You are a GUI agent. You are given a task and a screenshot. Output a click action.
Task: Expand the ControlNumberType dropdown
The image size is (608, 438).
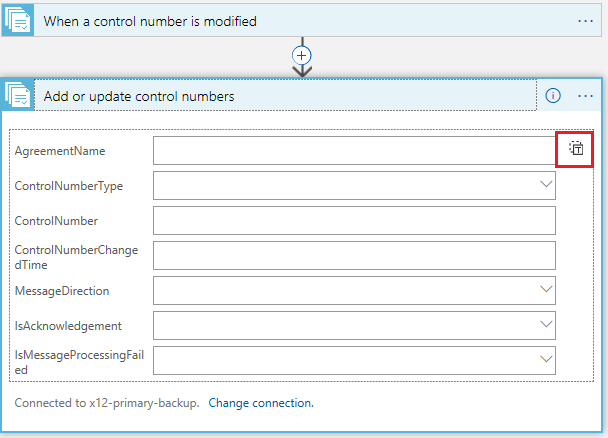[x=546, y=185]
